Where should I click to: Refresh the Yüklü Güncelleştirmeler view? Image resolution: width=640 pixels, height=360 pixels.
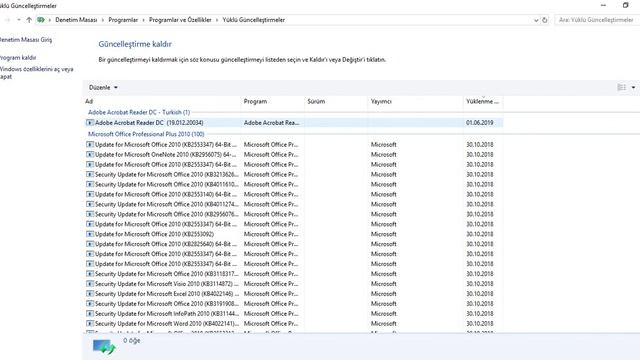[544, 20]
